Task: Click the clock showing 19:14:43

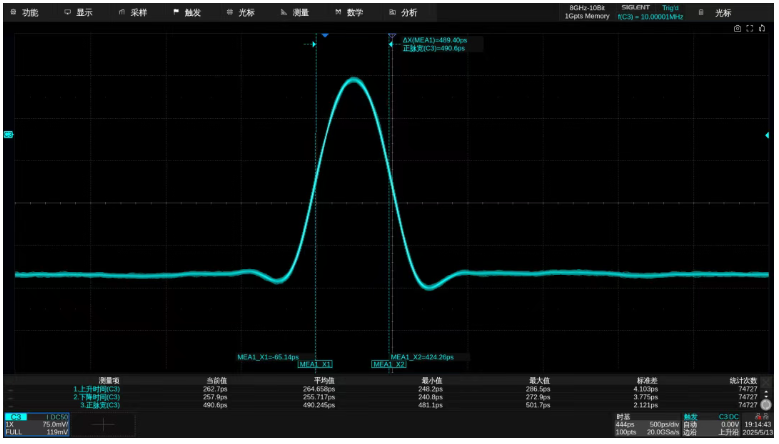Action: (x=758, y=425)
